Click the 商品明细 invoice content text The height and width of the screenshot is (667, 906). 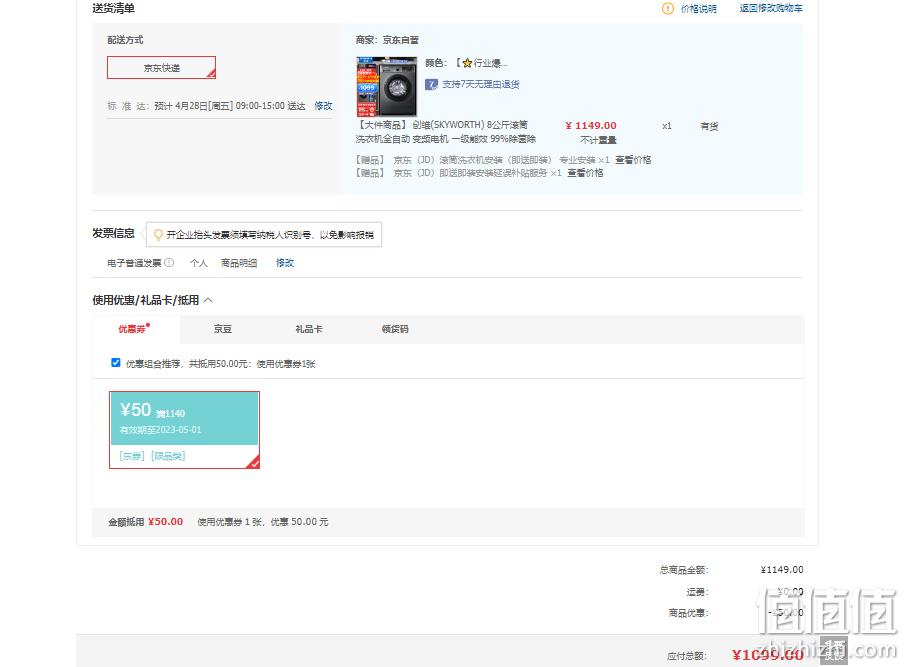pos(239,262)
